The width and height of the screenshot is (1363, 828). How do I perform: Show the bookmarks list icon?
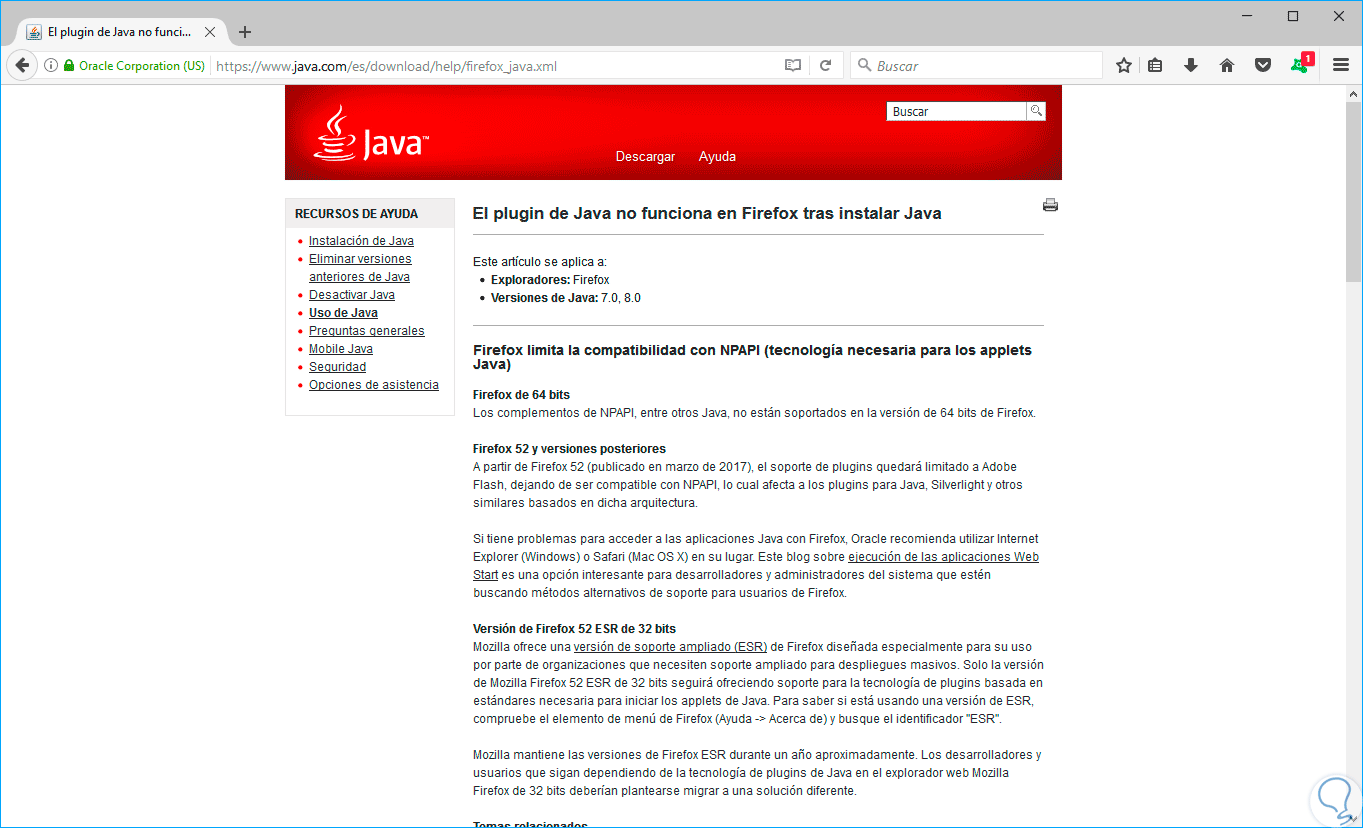tap(1155, 65)
